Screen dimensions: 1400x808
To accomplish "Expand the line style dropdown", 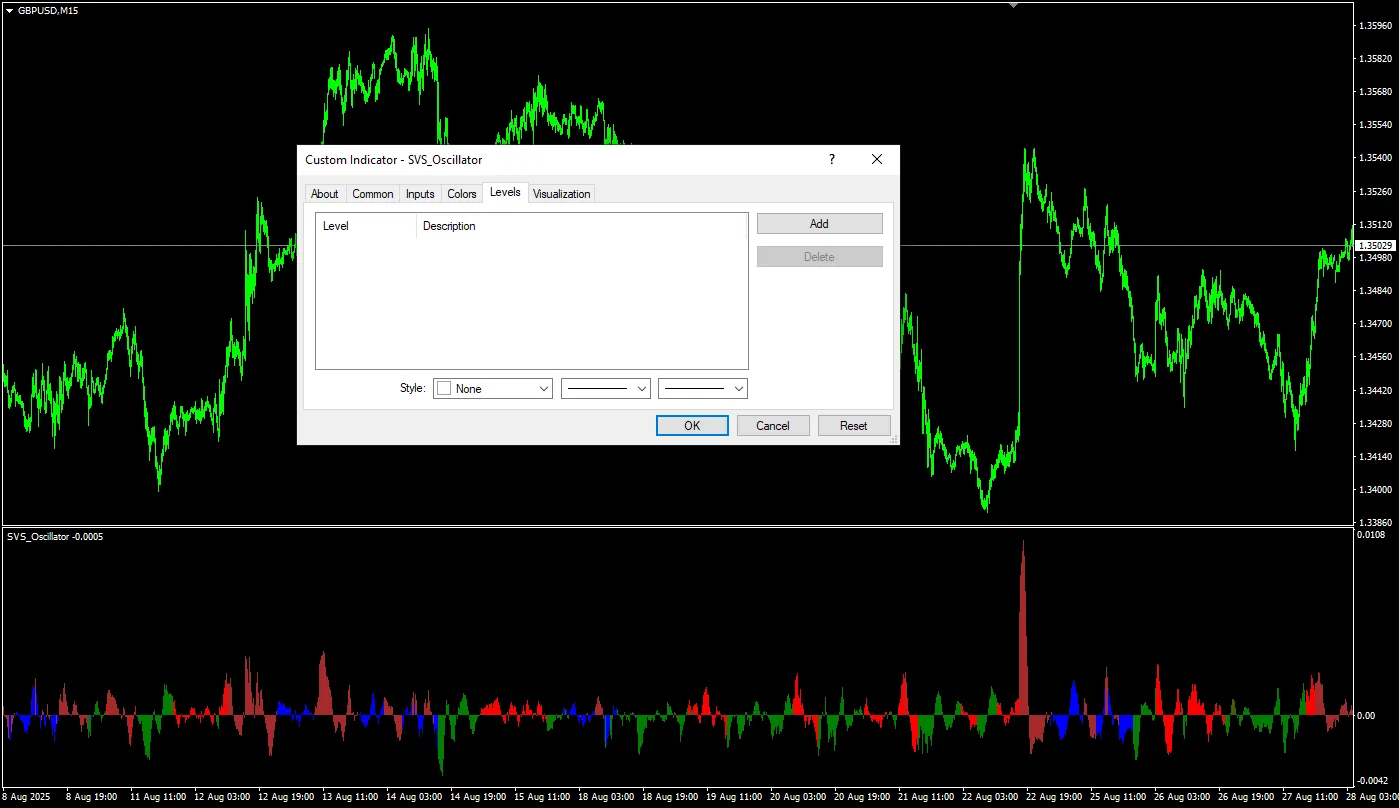I will tap(606, 389).
